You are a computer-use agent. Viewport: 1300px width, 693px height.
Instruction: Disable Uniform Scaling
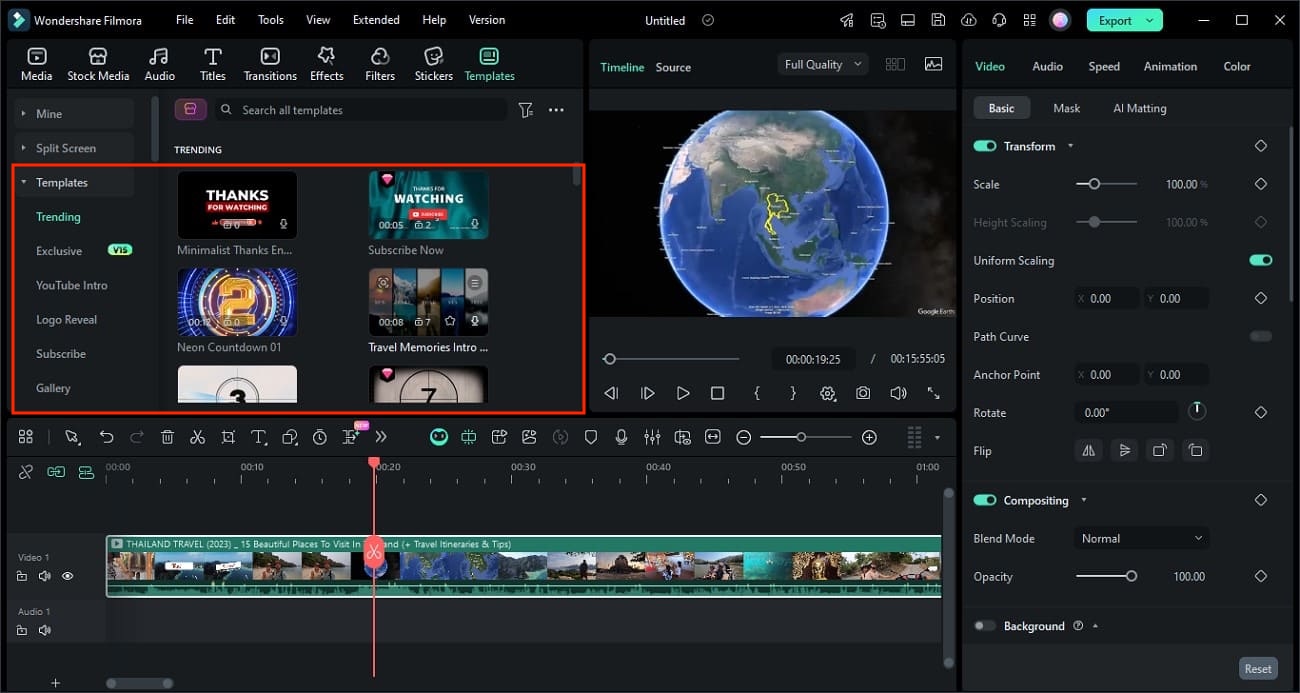1260,260
